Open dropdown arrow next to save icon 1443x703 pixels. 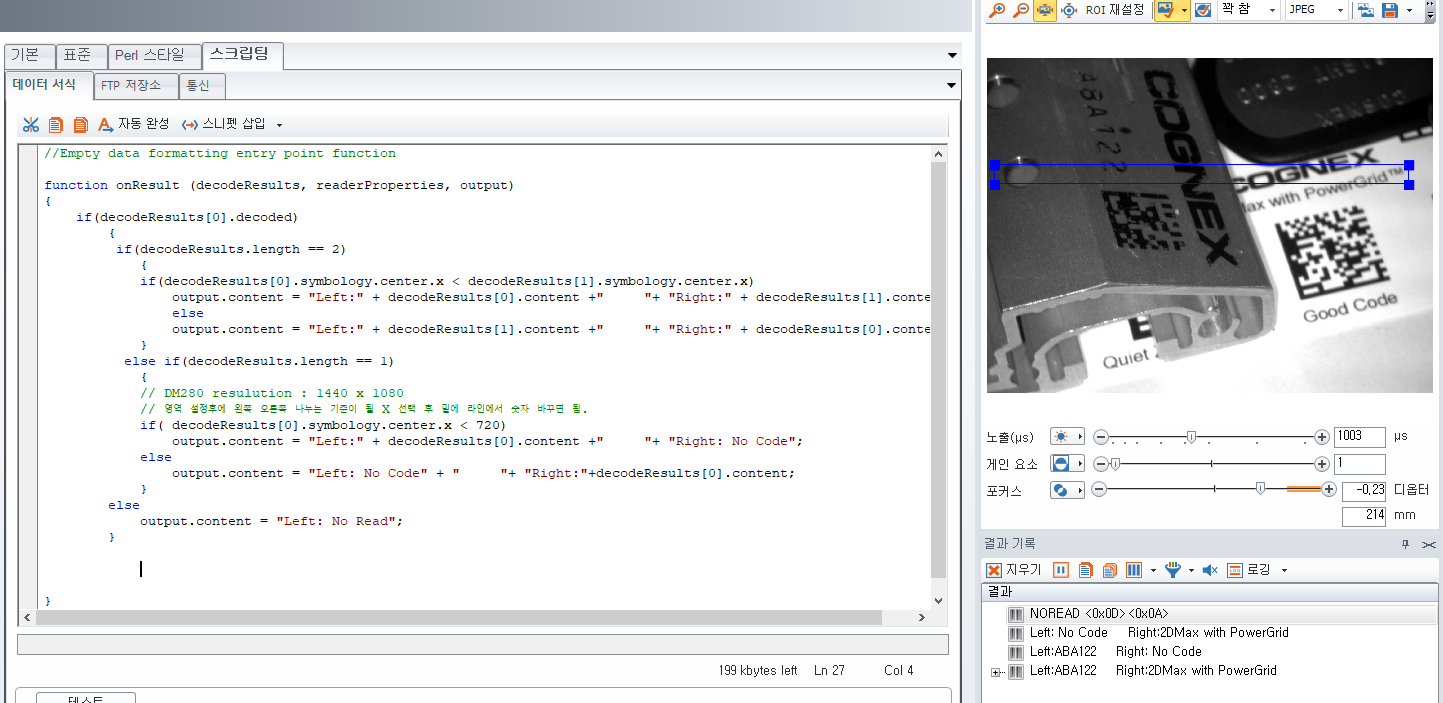pos(1409,10)
